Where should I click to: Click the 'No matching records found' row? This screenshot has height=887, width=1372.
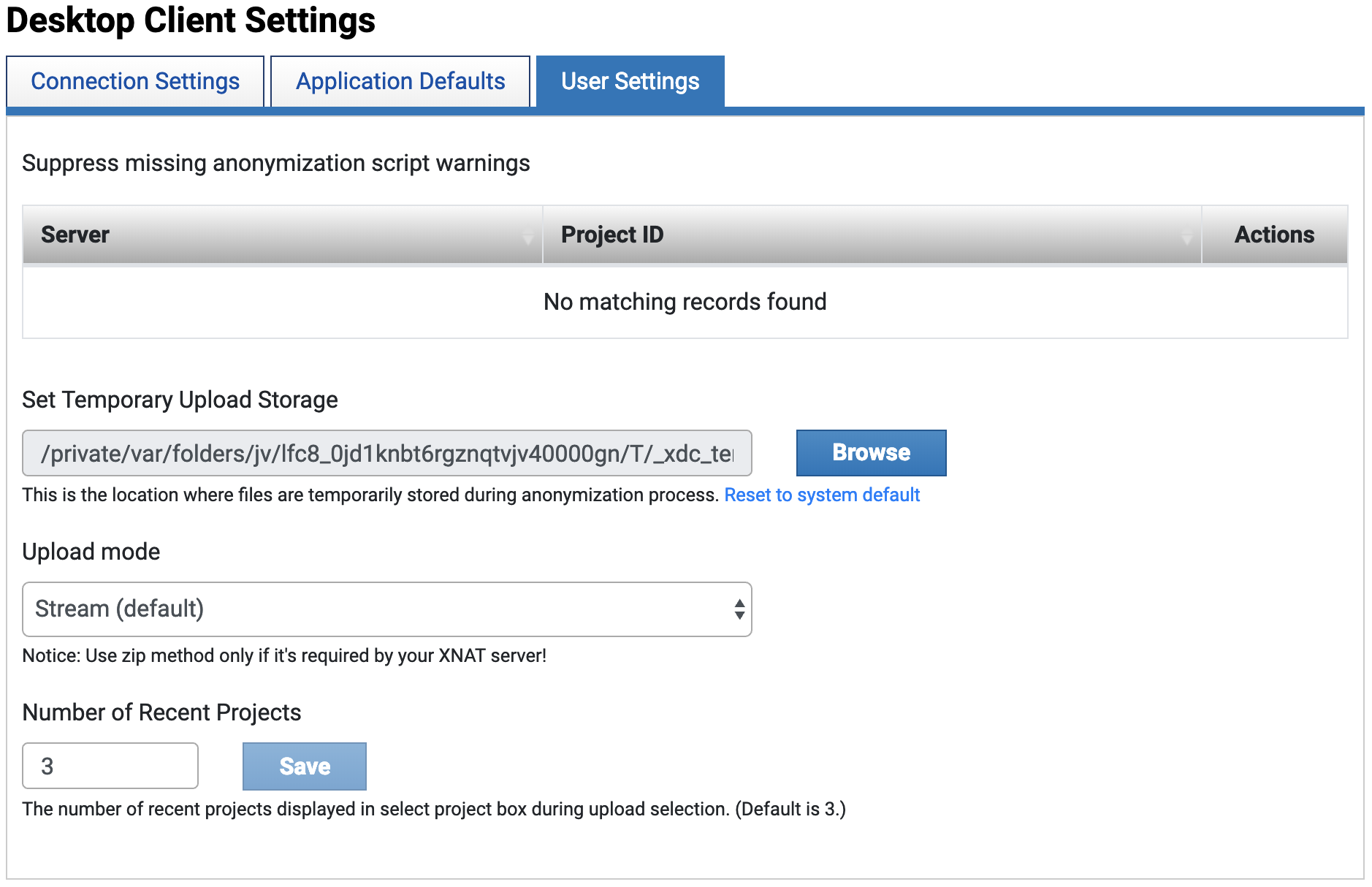(685, 302)
